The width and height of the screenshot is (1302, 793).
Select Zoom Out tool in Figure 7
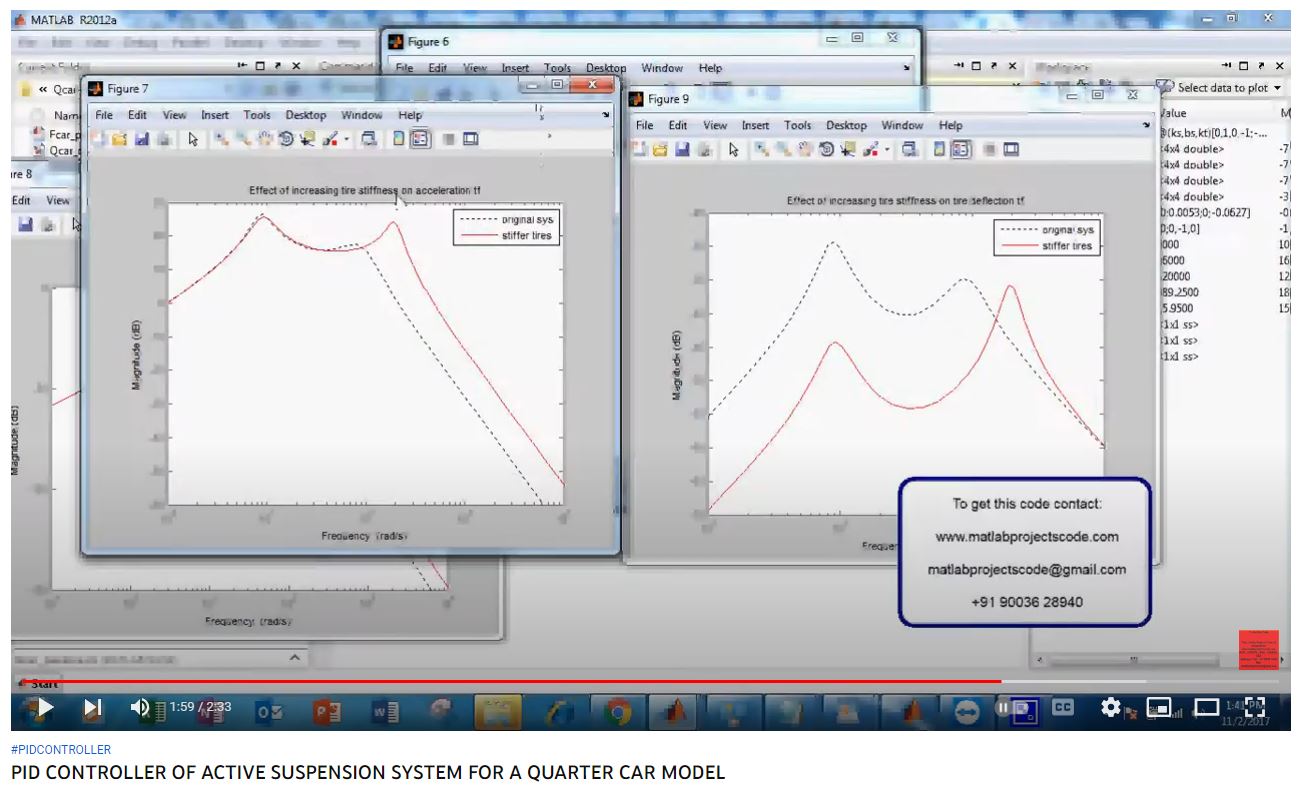[244, 140]
